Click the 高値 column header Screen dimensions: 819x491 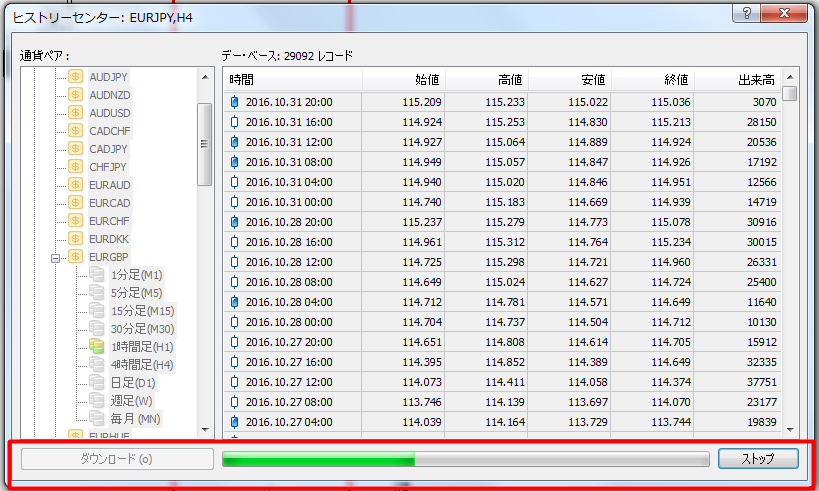487,80
